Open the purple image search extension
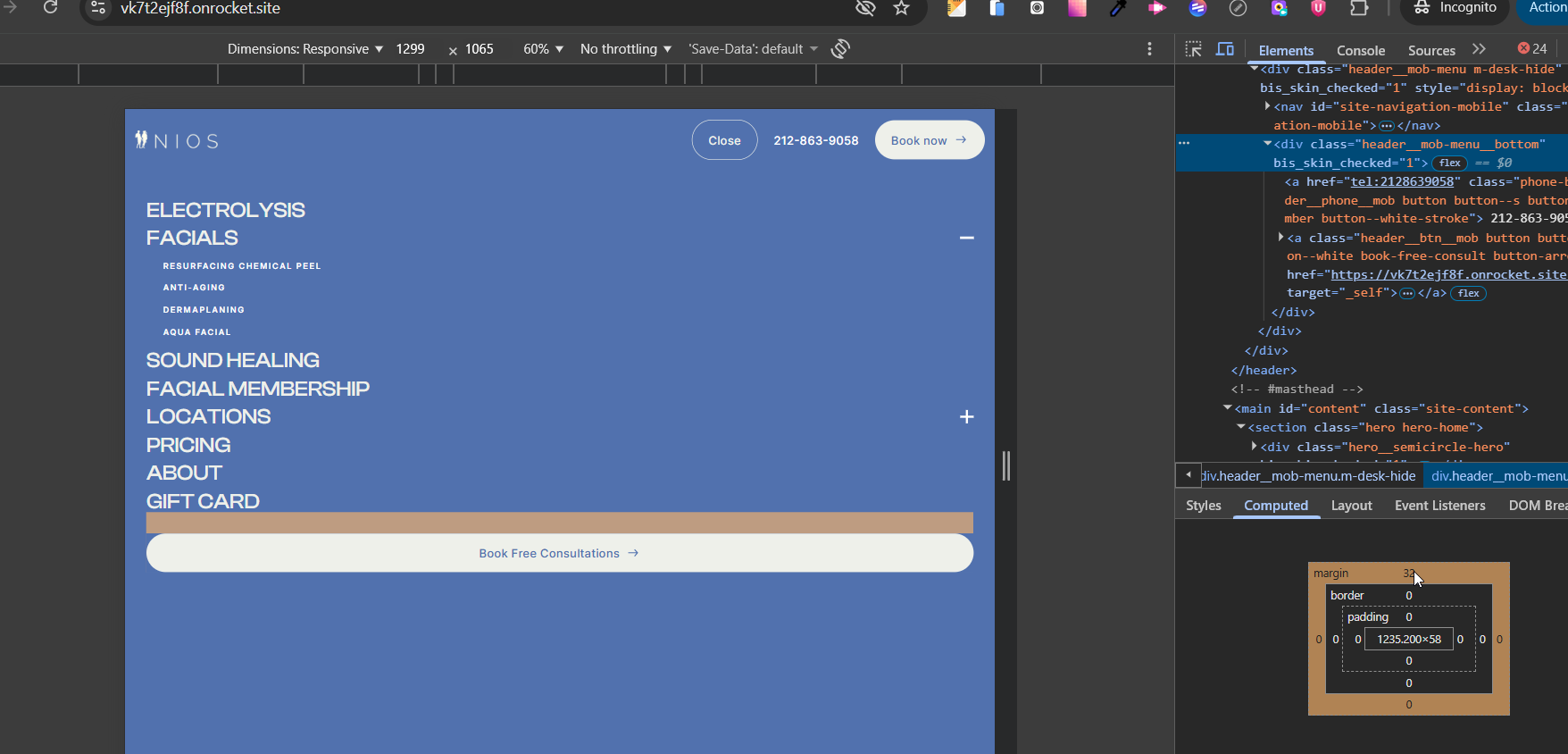The width and height of the screenshot is (1568, 754). click(x=1279, y=8)
